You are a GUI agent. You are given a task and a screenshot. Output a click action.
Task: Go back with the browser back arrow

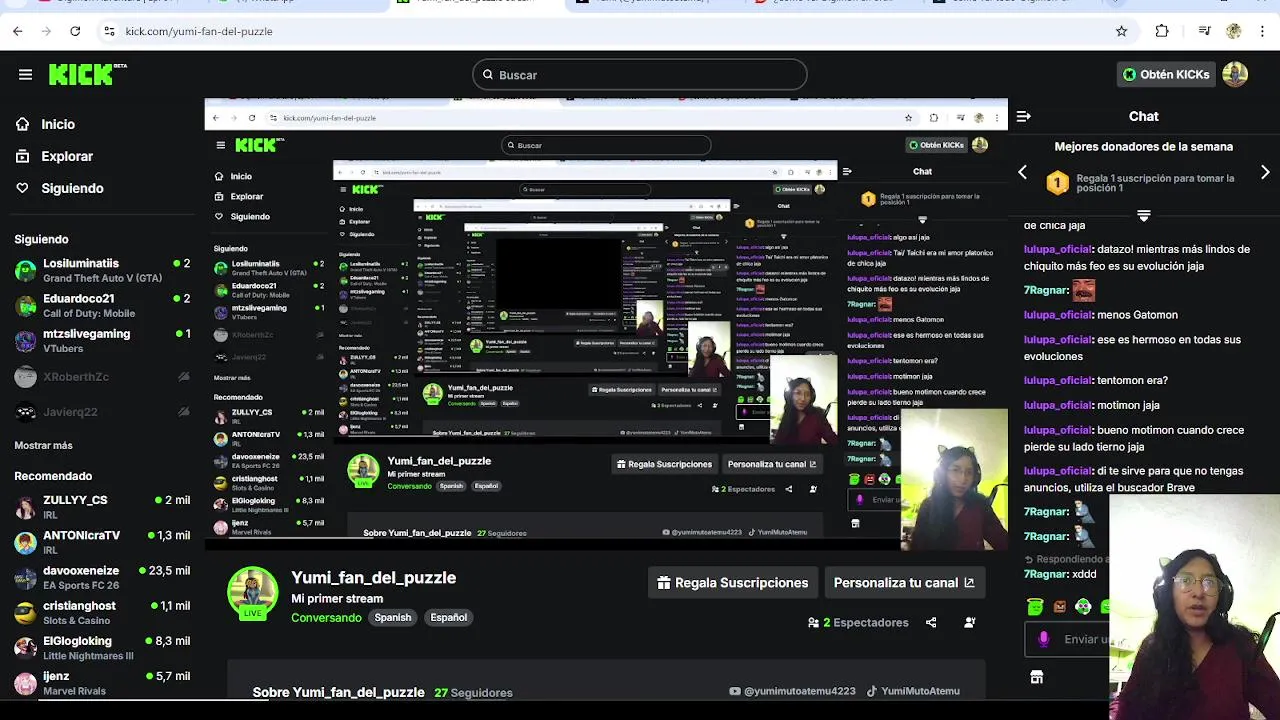[x=17, y=31]
